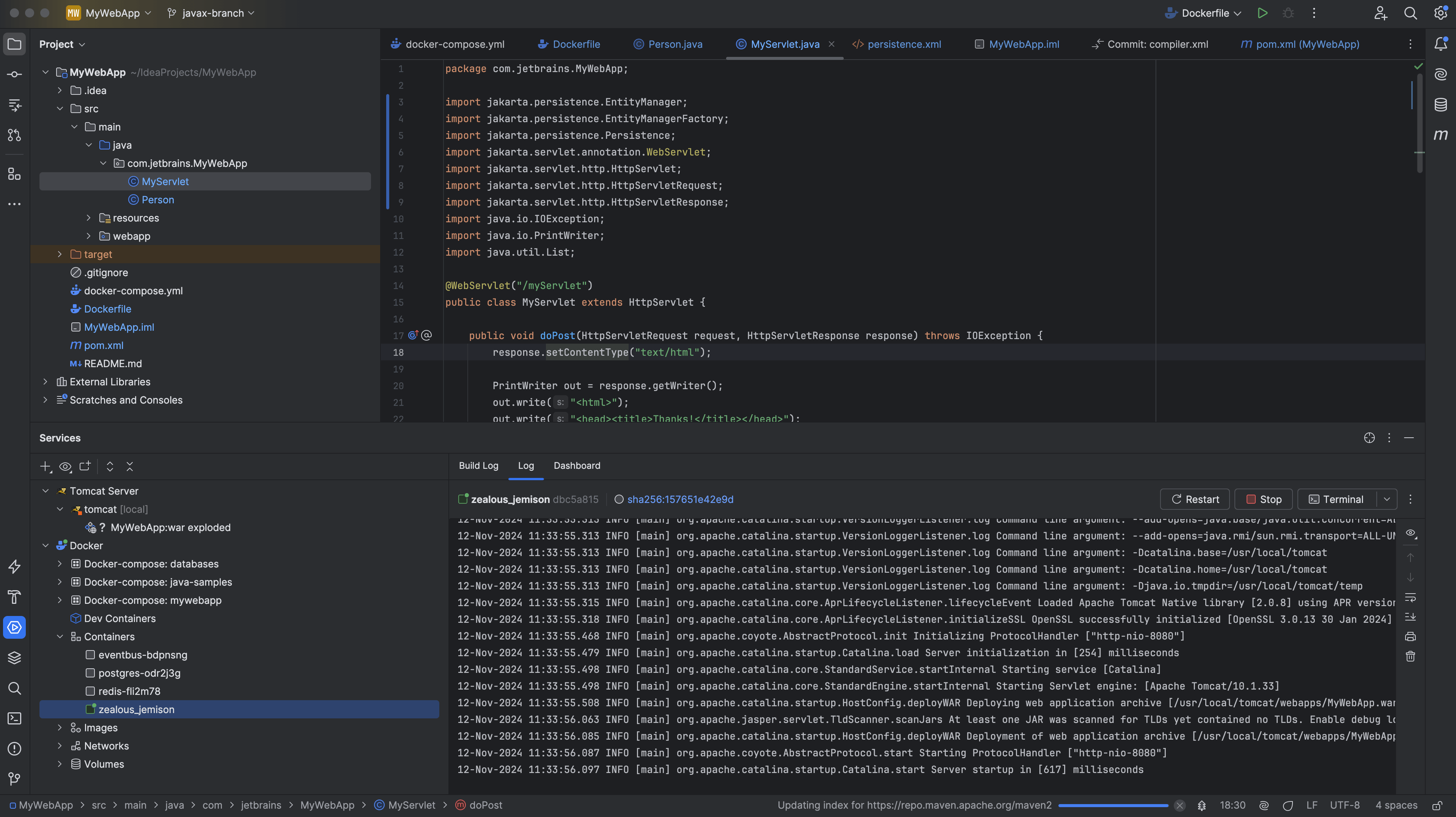Check the postgres-odr2j3g container checkbox

(90, 673)
